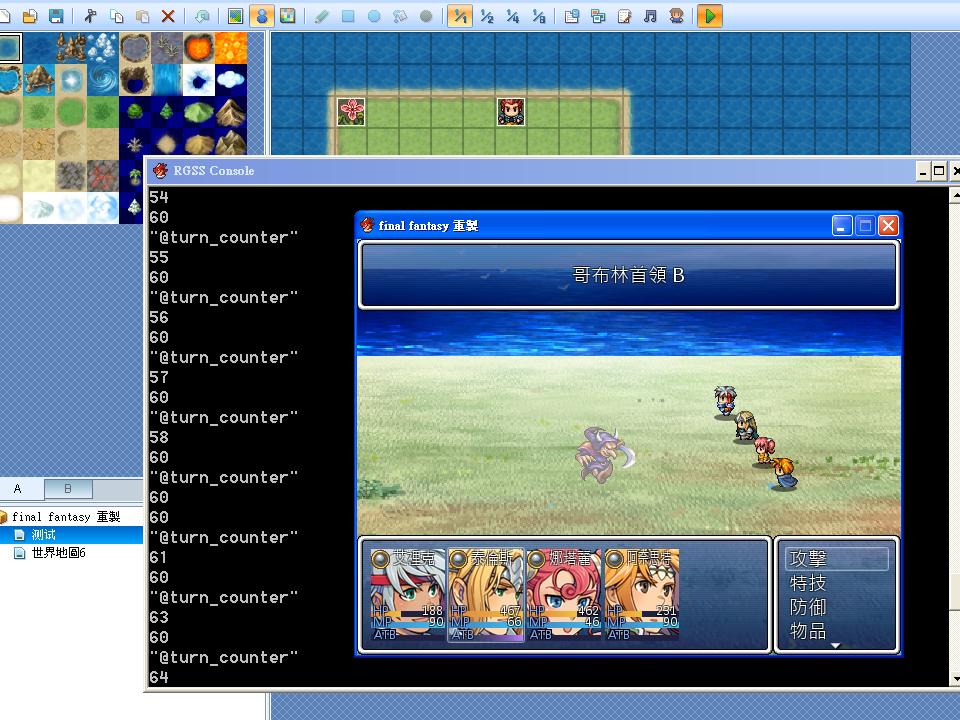Open the Sound Test music note icon
Viewport: 960px width, 720px height.
click(650, 16)
